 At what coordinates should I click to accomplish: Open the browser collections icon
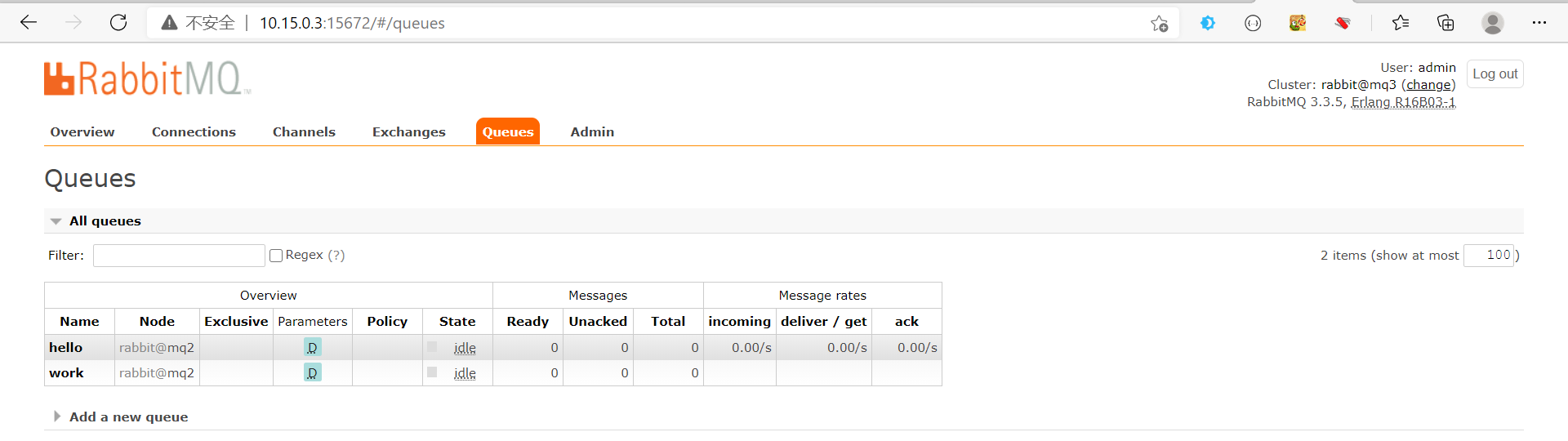(x=1445, y=23)
